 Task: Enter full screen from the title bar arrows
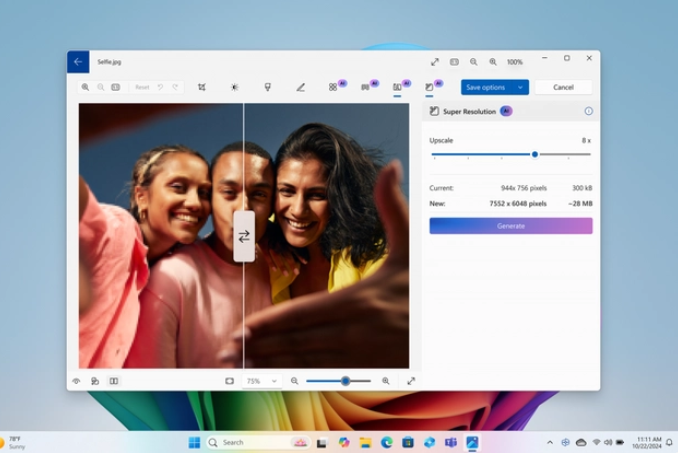tap(435, 62)
